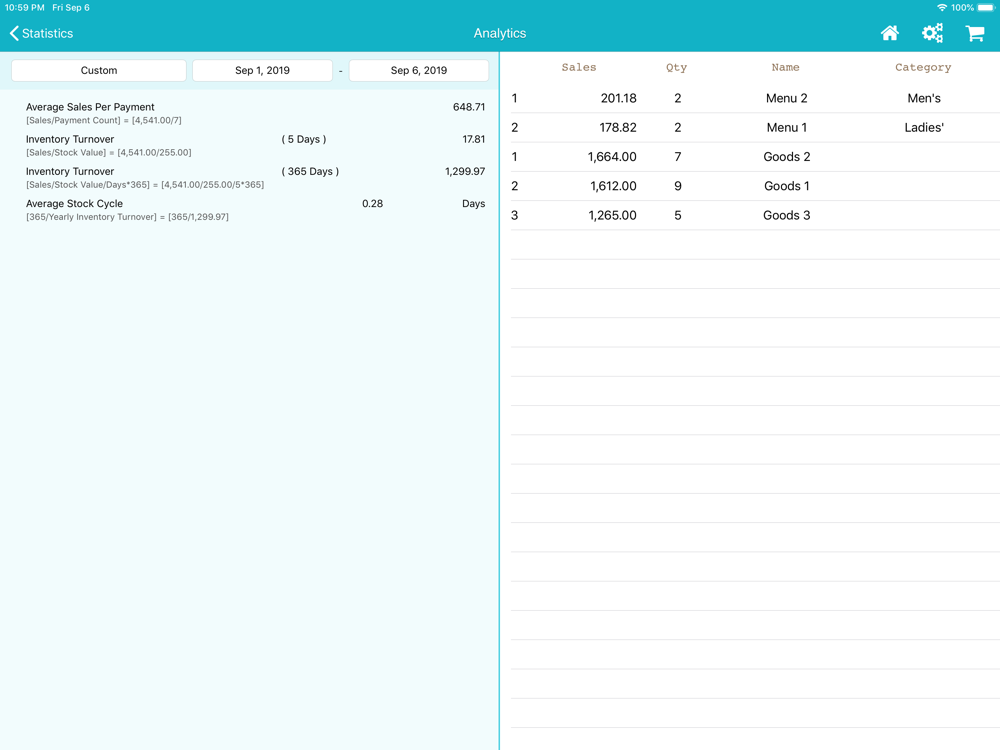Sort by Name column header
The image size is (1000, 750).
click(785, 68)
